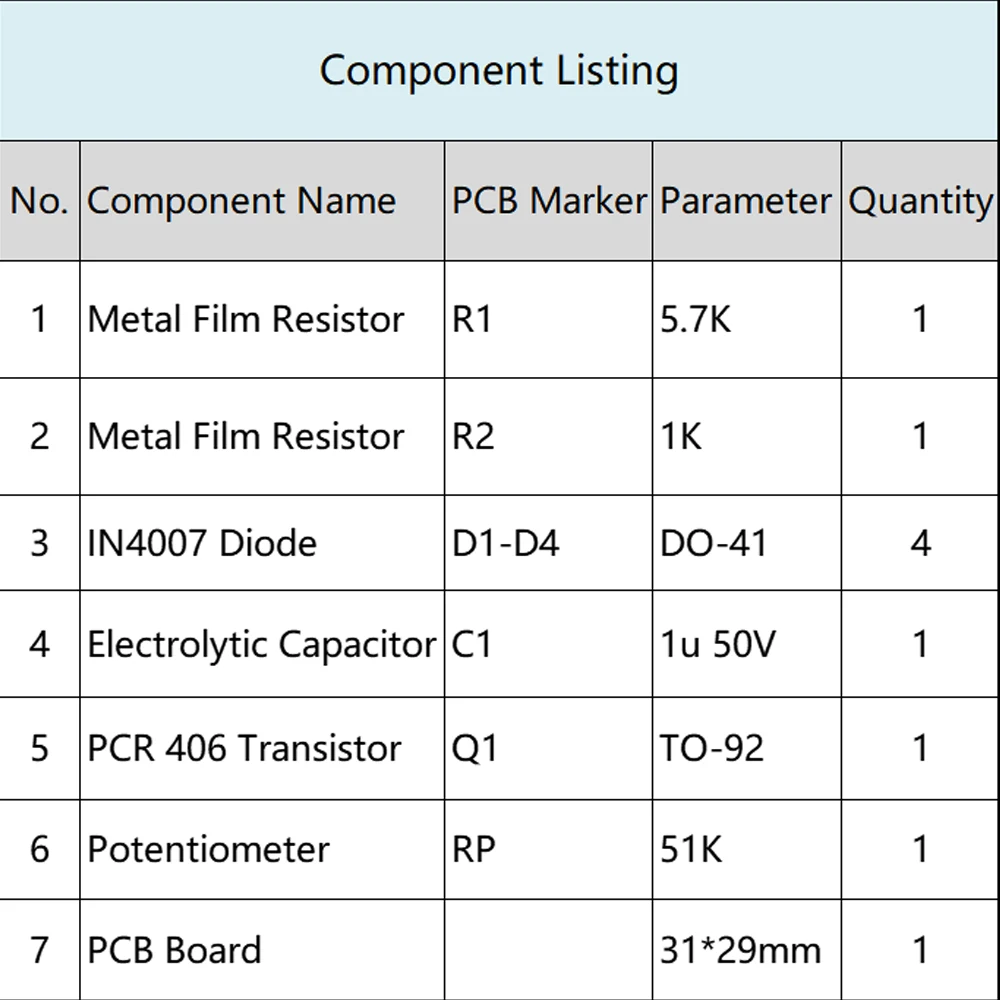The image size is (1000, 1000).
Task: Click the 5.7K parameter cell
Action: (747, 319)
